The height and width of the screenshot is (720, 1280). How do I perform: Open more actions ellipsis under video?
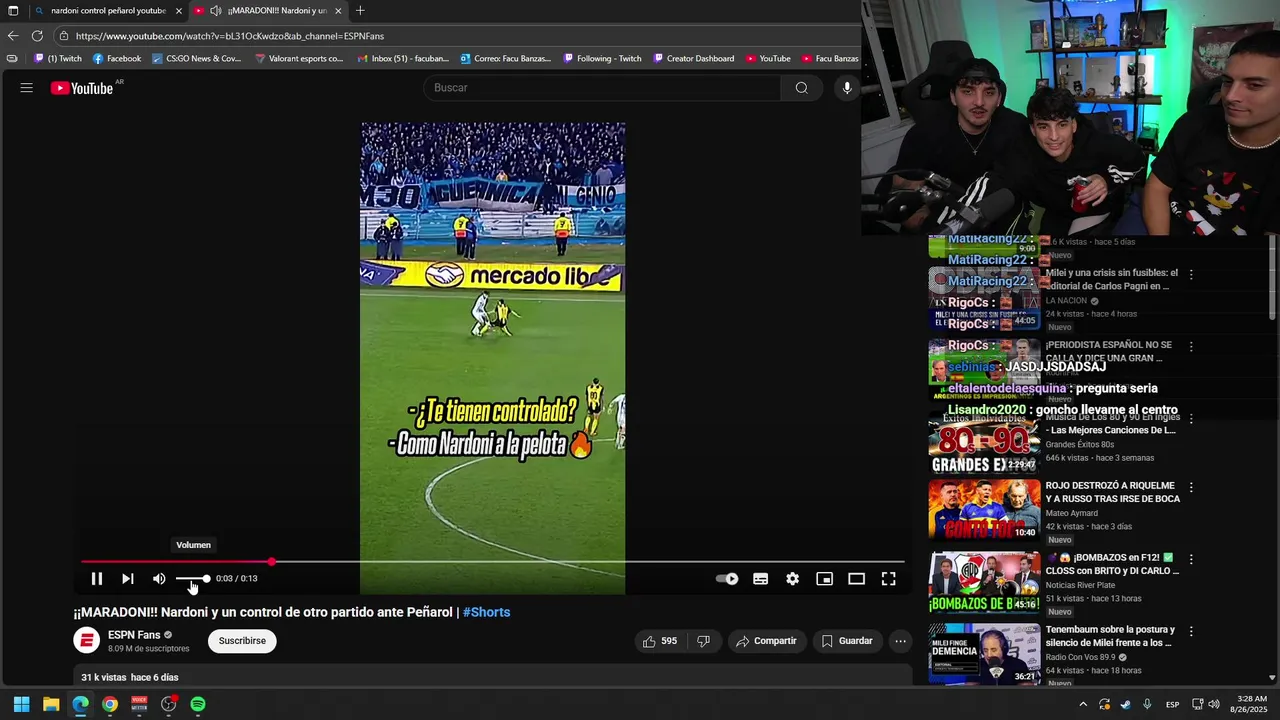click(x=901, y=641)
